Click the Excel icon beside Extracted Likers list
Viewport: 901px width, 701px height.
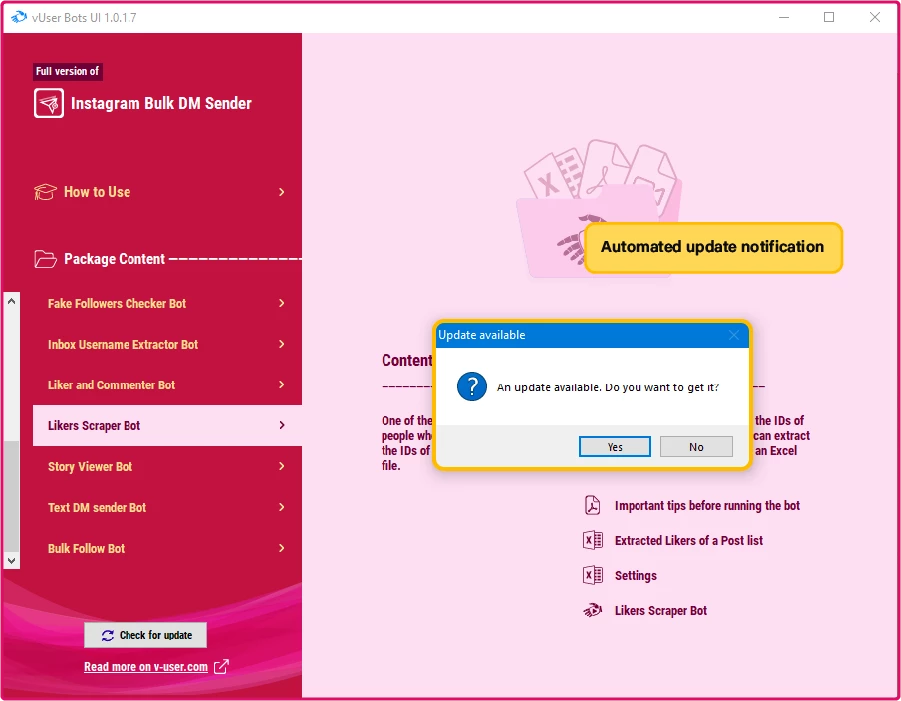click(592, 541)
